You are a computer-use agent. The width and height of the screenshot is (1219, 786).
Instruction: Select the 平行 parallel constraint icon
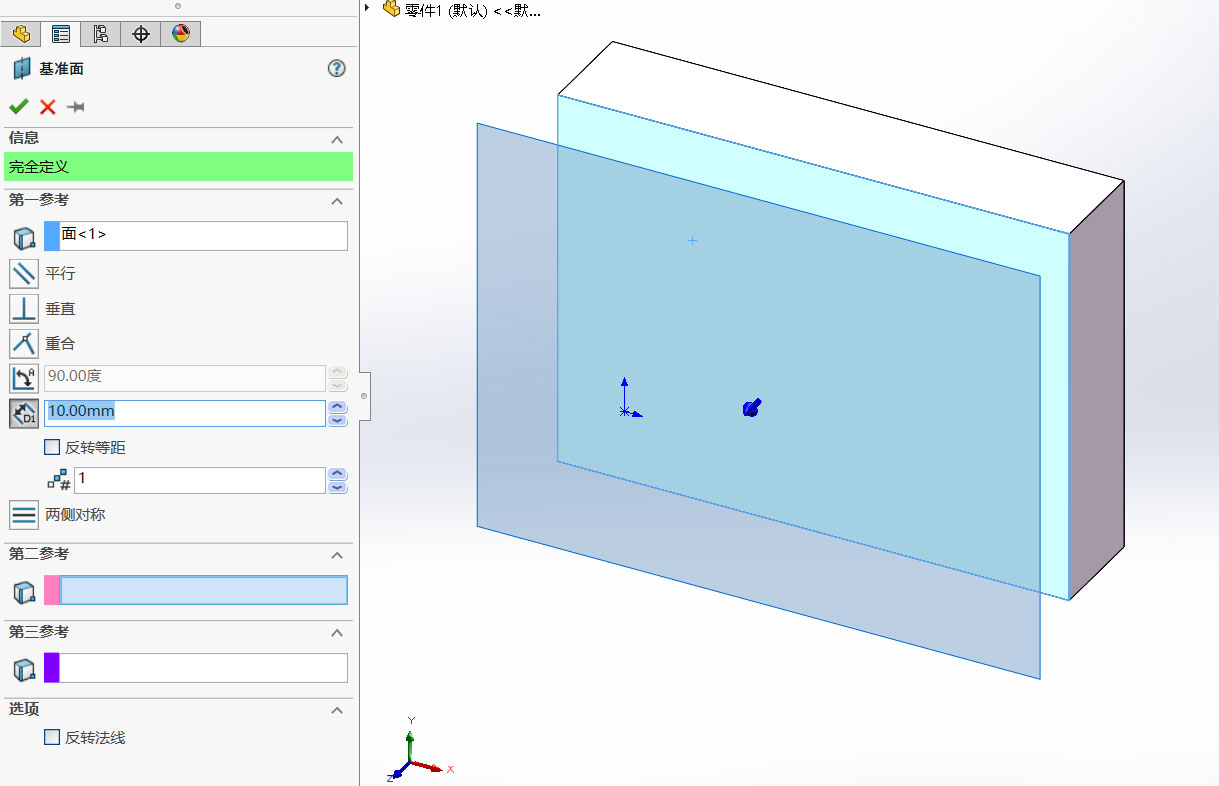point(24,273)
